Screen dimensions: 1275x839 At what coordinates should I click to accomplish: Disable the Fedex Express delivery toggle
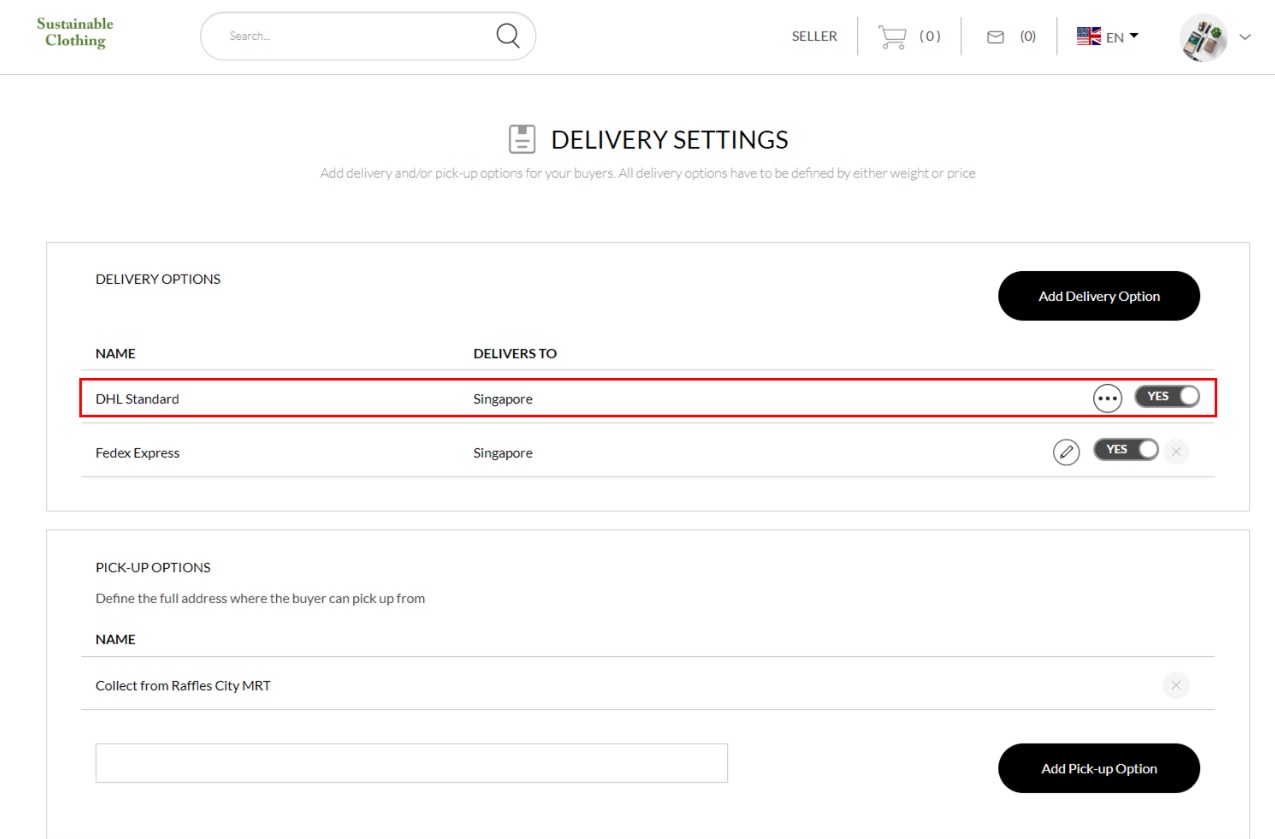[x=1126, y=450]
